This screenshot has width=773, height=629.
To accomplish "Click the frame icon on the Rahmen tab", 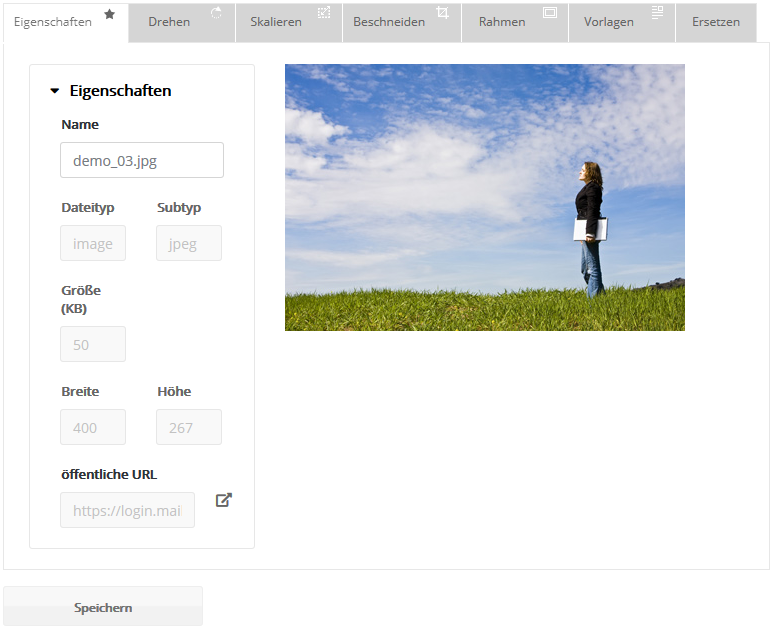I will pos(549,12).
